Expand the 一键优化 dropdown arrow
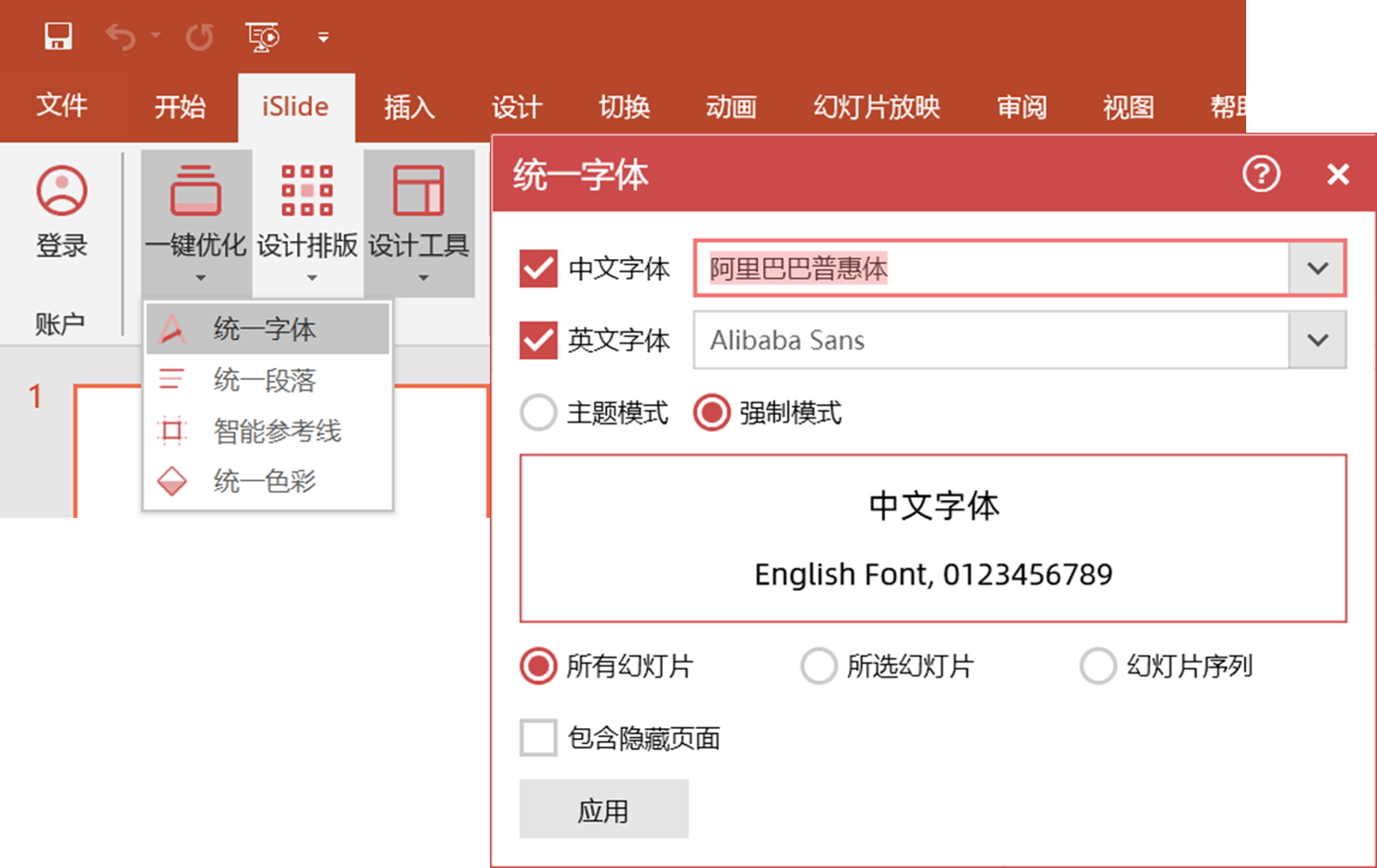This screenshot has width=1377, height=868. point(201,278)
